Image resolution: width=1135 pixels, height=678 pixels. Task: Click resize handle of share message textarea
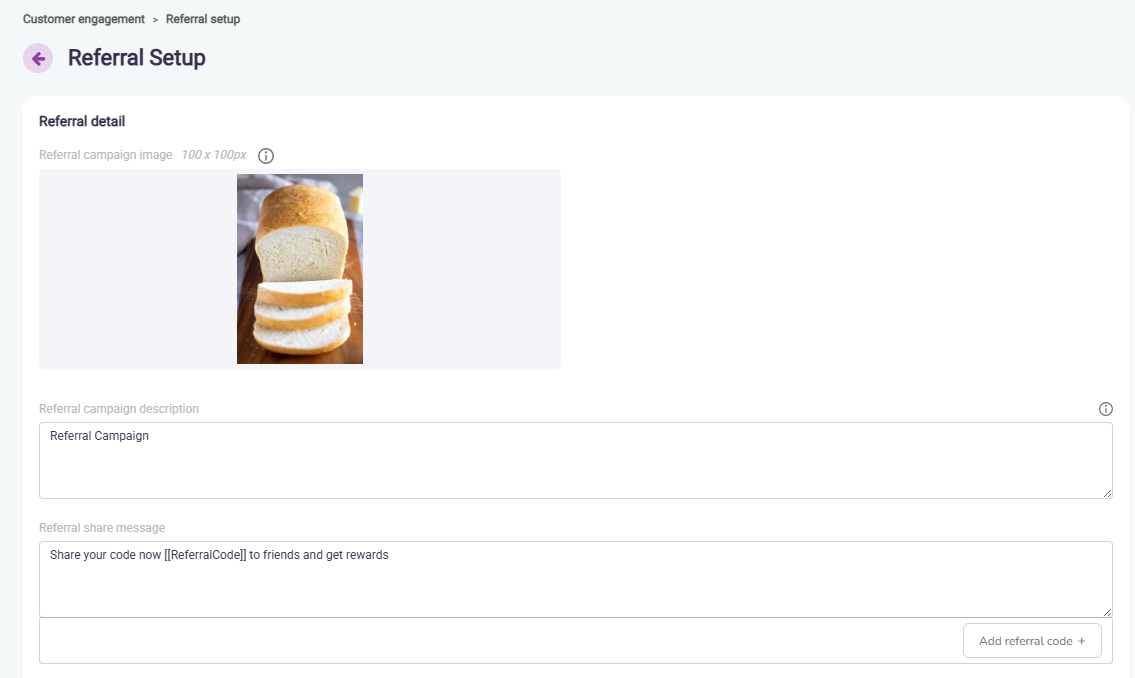click(1106, 611)
